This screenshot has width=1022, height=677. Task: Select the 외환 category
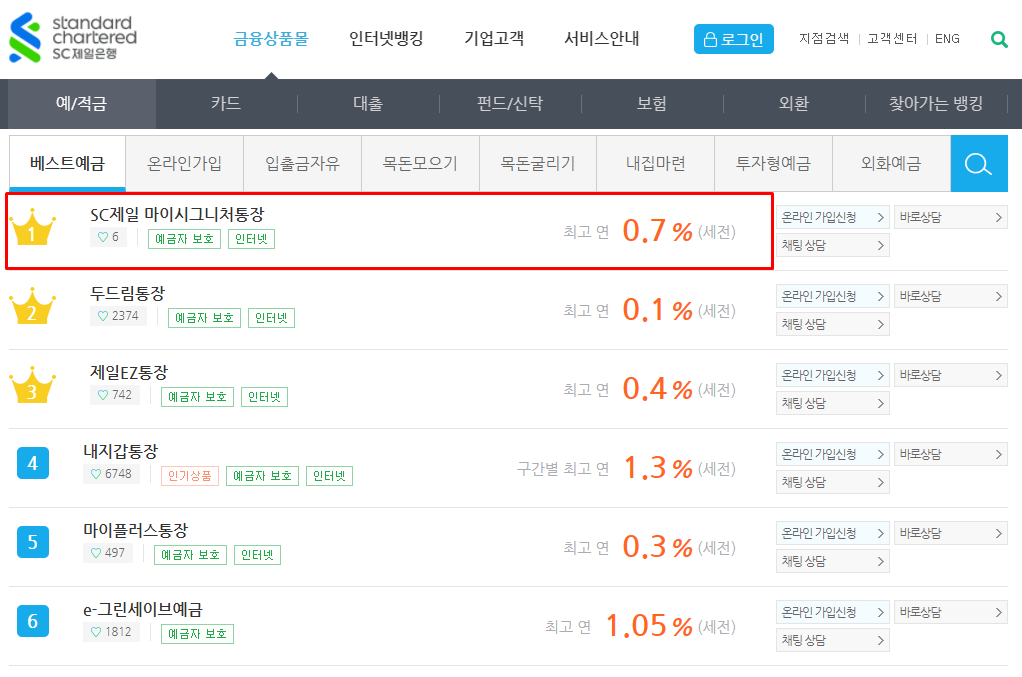pyautogui.click(x=794, y=104)
